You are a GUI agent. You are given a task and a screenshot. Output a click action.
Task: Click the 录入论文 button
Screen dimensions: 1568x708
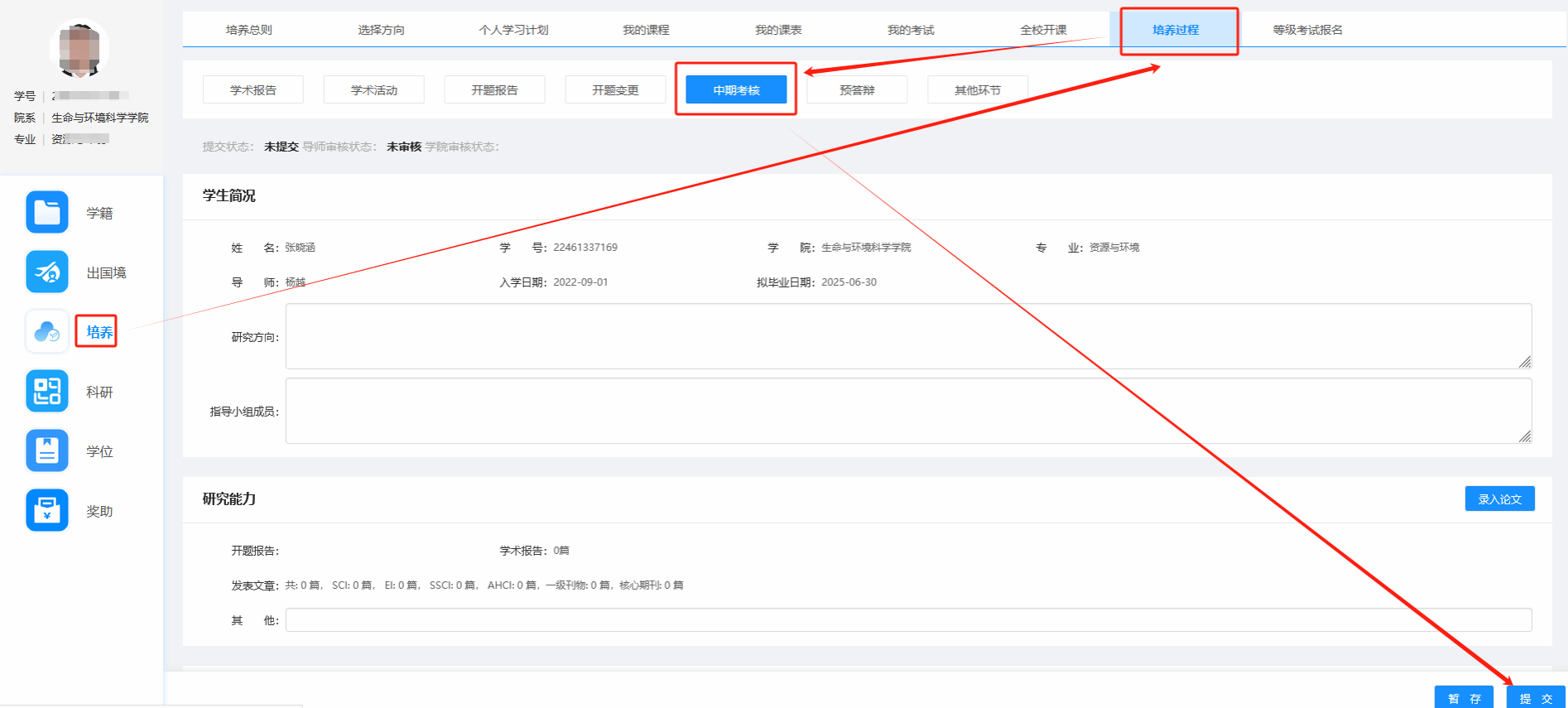[1499, 499]
